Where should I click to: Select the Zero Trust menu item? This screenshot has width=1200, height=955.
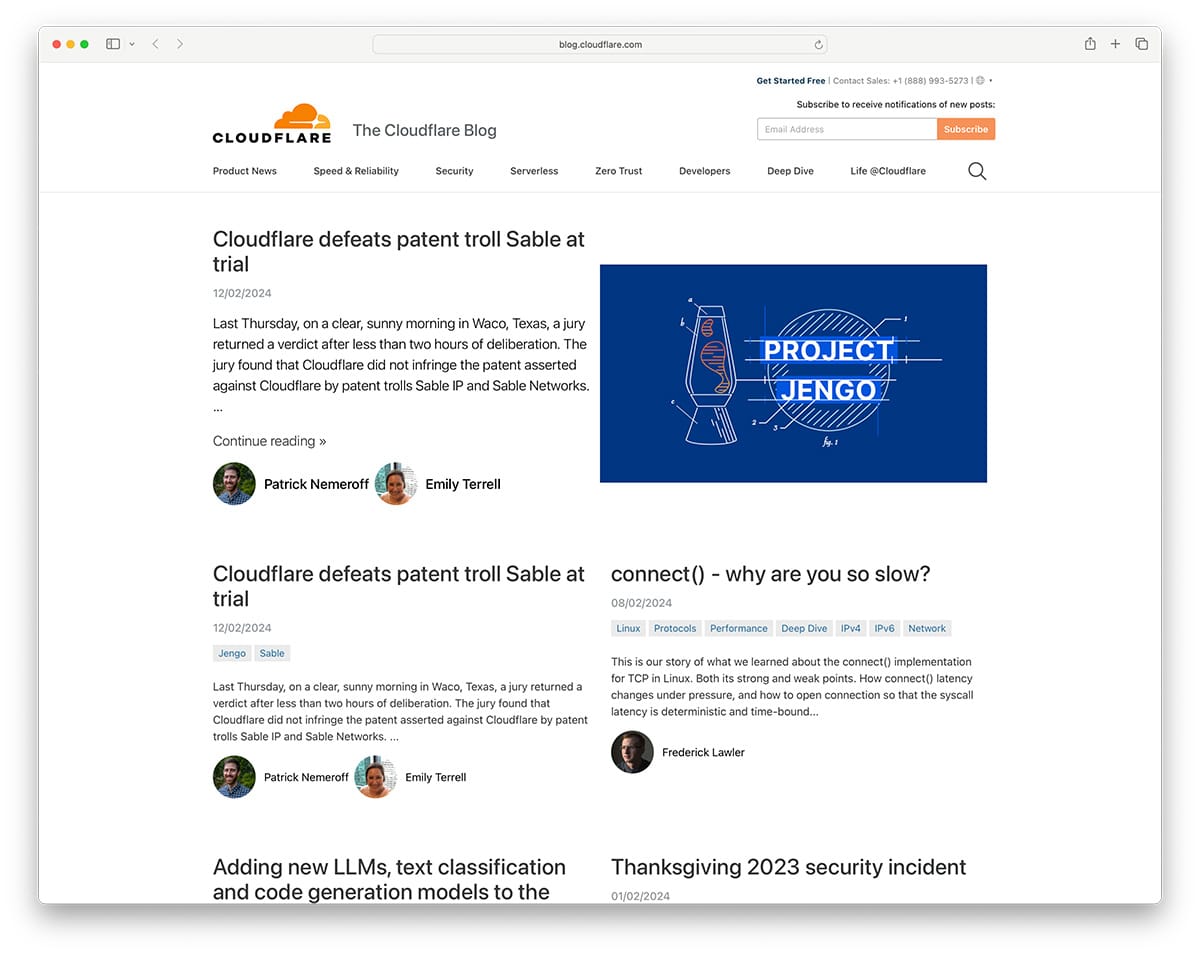(x=618, y=171)
